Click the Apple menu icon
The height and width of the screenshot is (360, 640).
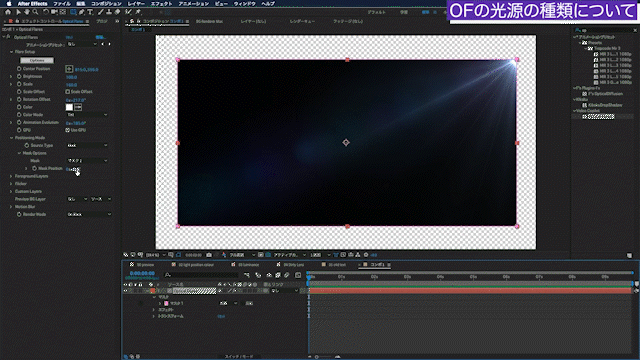(x=9, y=4)
